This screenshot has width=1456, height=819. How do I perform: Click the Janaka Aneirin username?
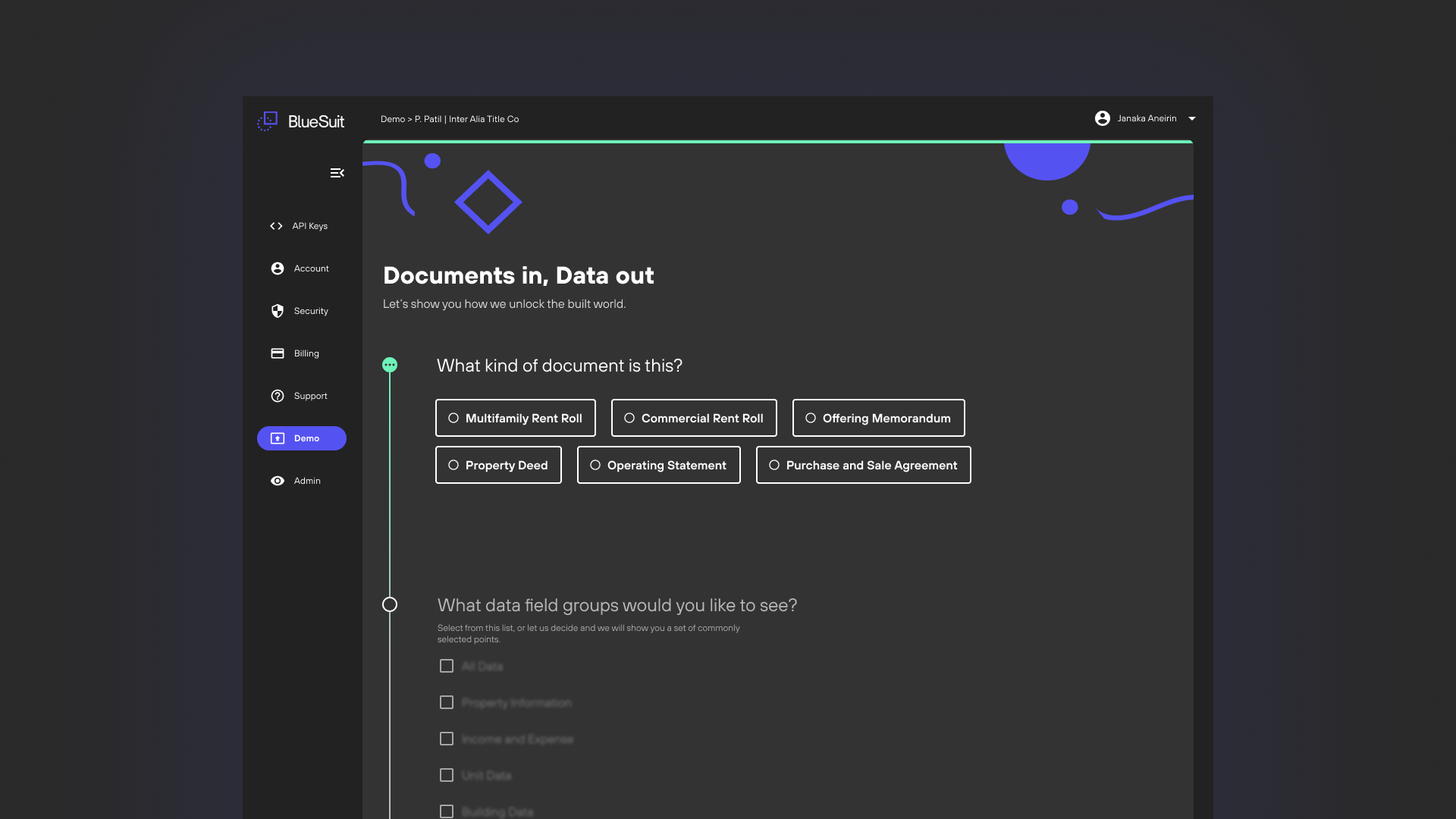(1147, 118)
